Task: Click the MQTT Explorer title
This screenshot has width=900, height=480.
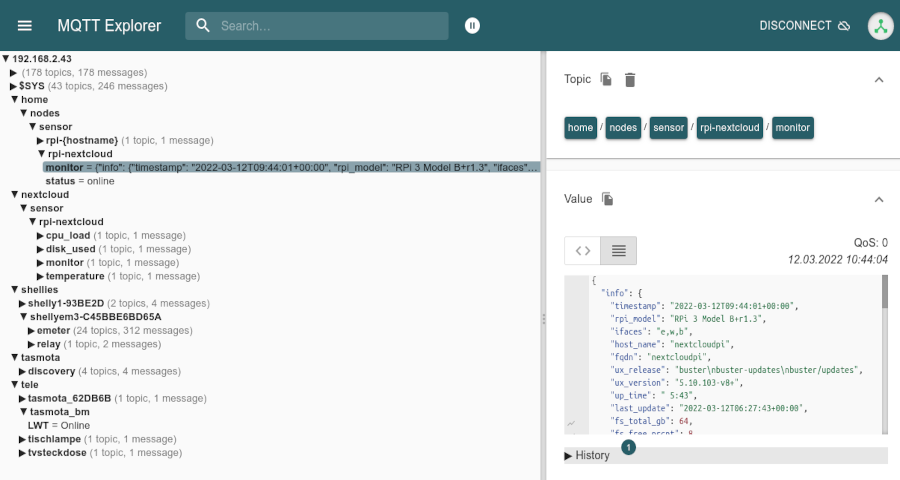Action: pos(109,26)
